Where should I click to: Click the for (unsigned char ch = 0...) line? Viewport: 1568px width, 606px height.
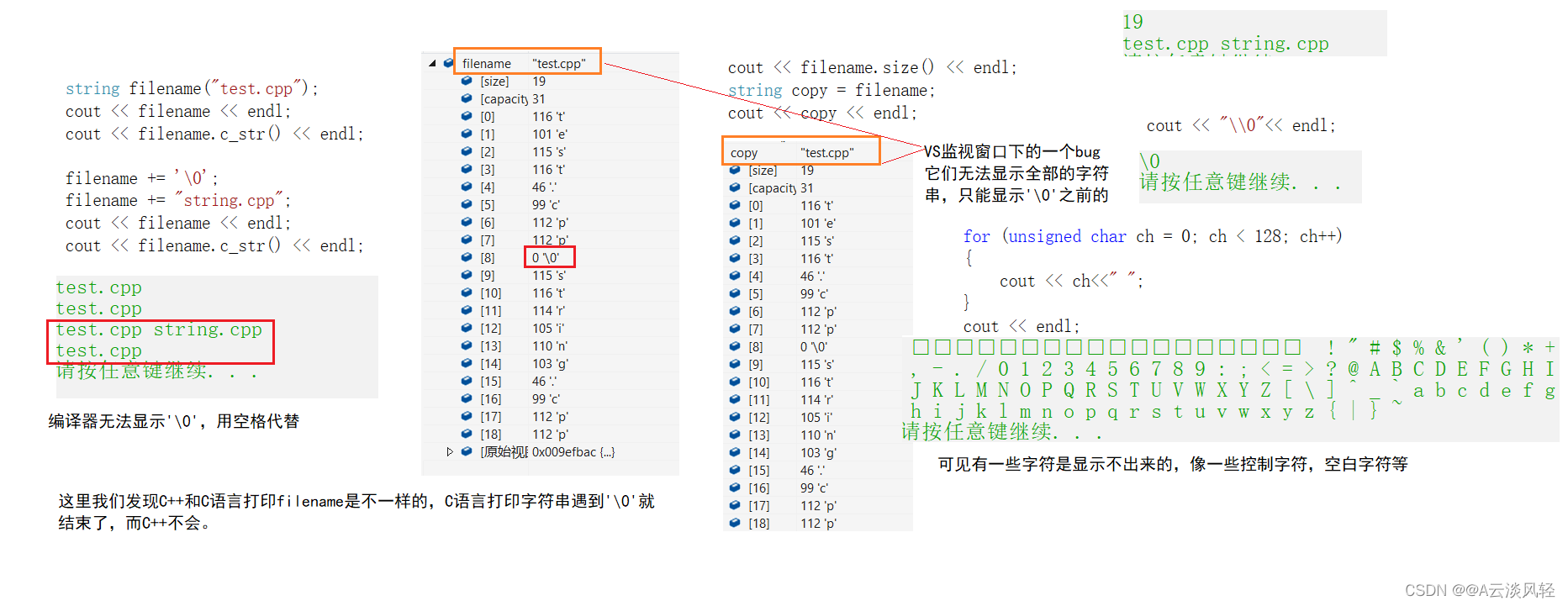[x=1153, y=236]
